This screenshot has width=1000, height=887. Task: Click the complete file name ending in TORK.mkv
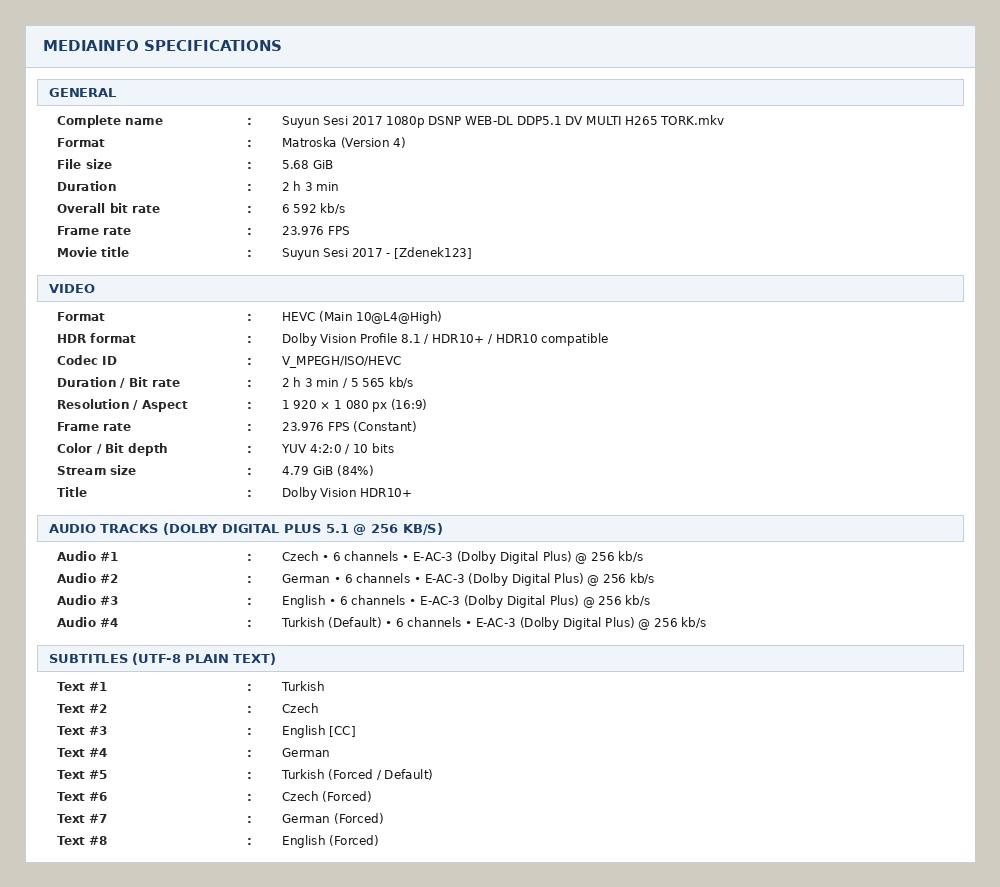(503, 121)
